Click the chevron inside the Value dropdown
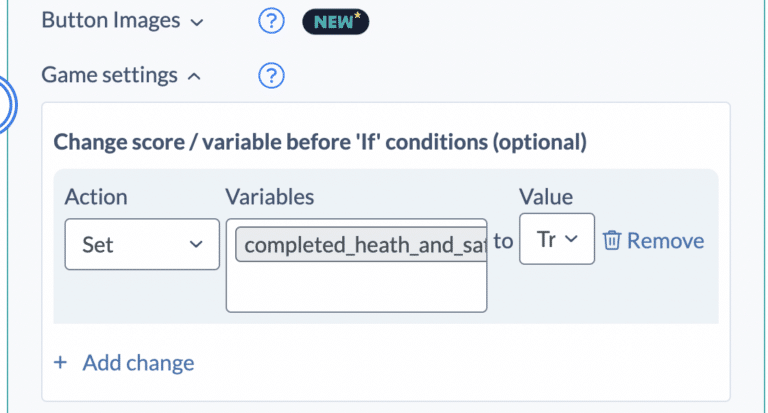 pos(571,239)
